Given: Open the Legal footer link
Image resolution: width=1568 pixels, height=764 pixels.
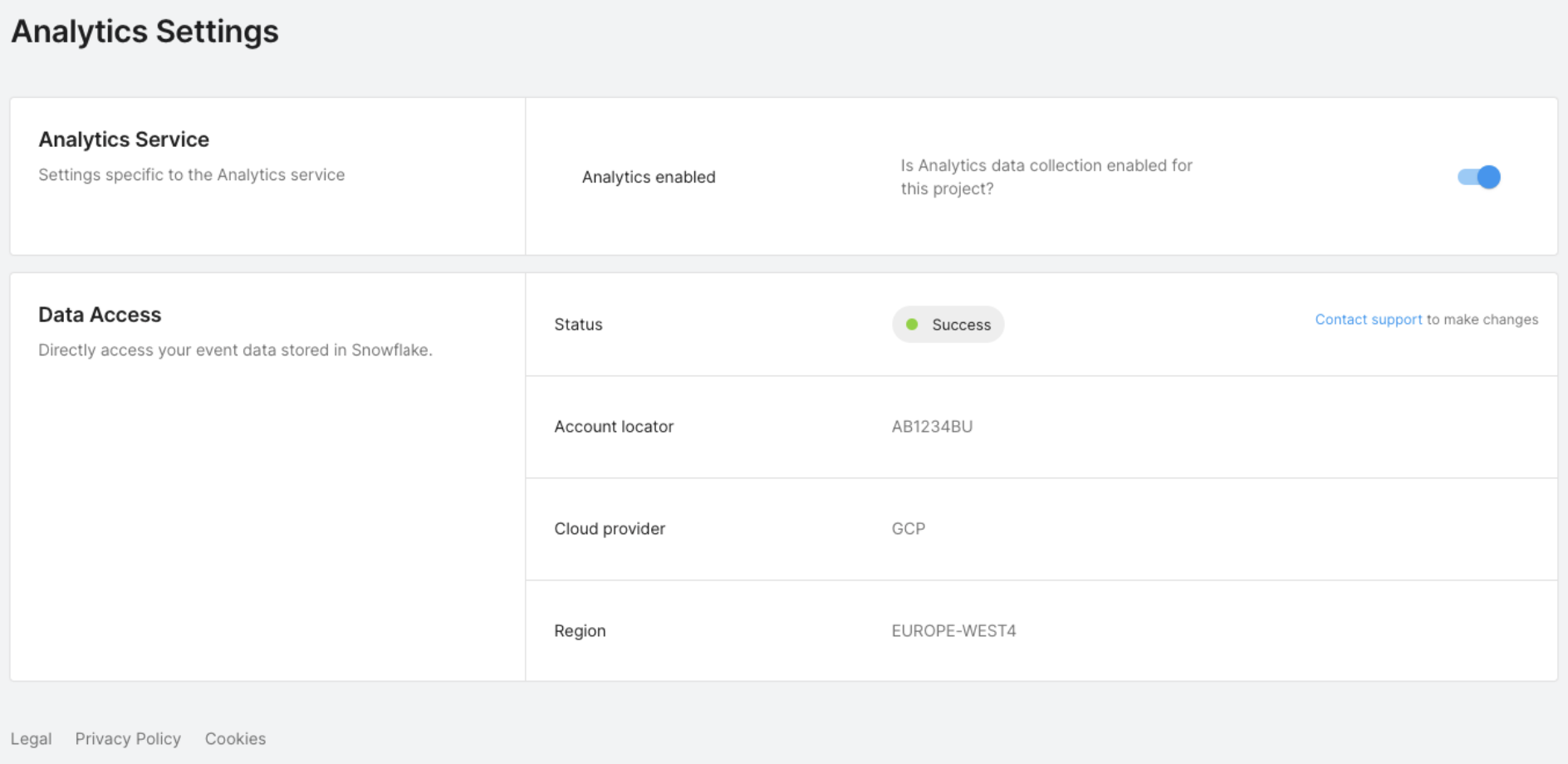Looking at the screenshot, I should point(31,738).
